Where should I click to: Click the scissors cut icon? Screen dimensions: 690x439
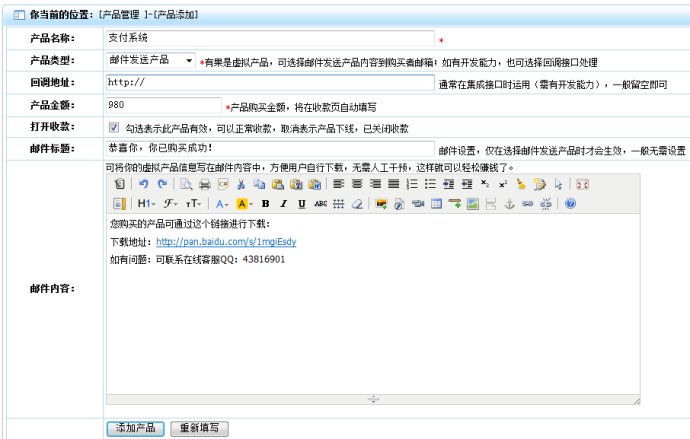click(241, 184)
